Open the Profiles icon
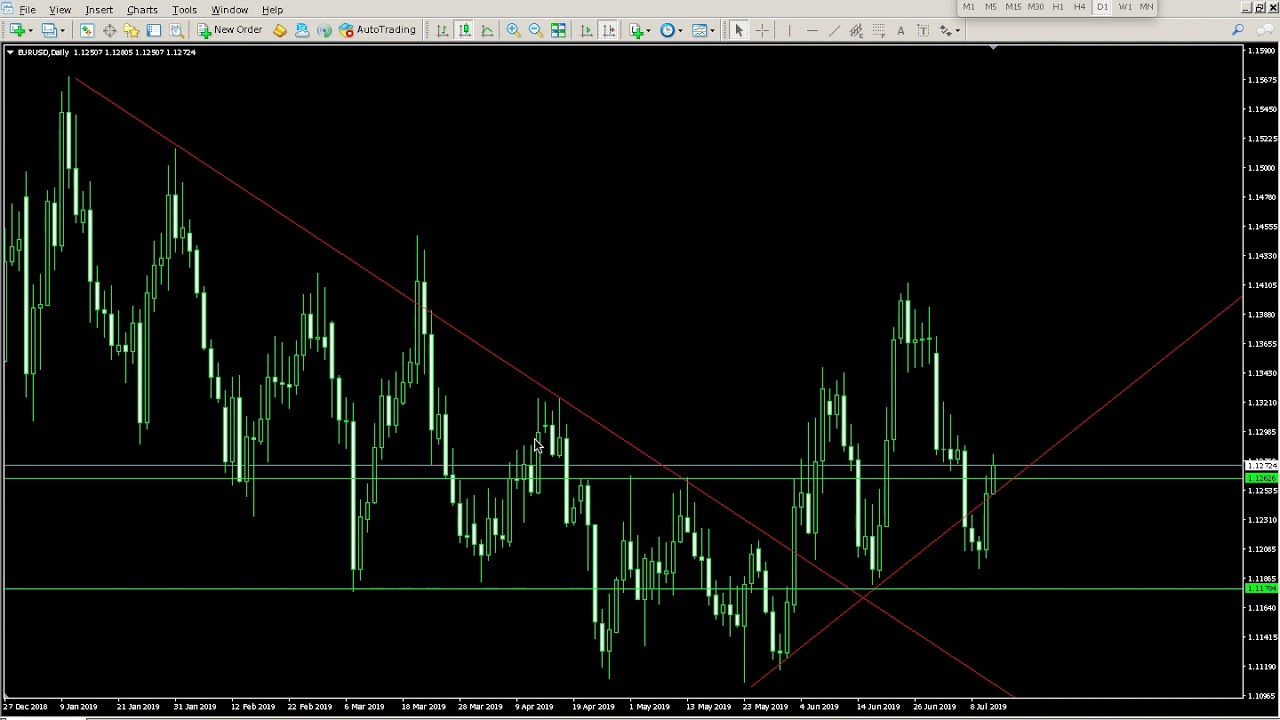 coord(49,30)
